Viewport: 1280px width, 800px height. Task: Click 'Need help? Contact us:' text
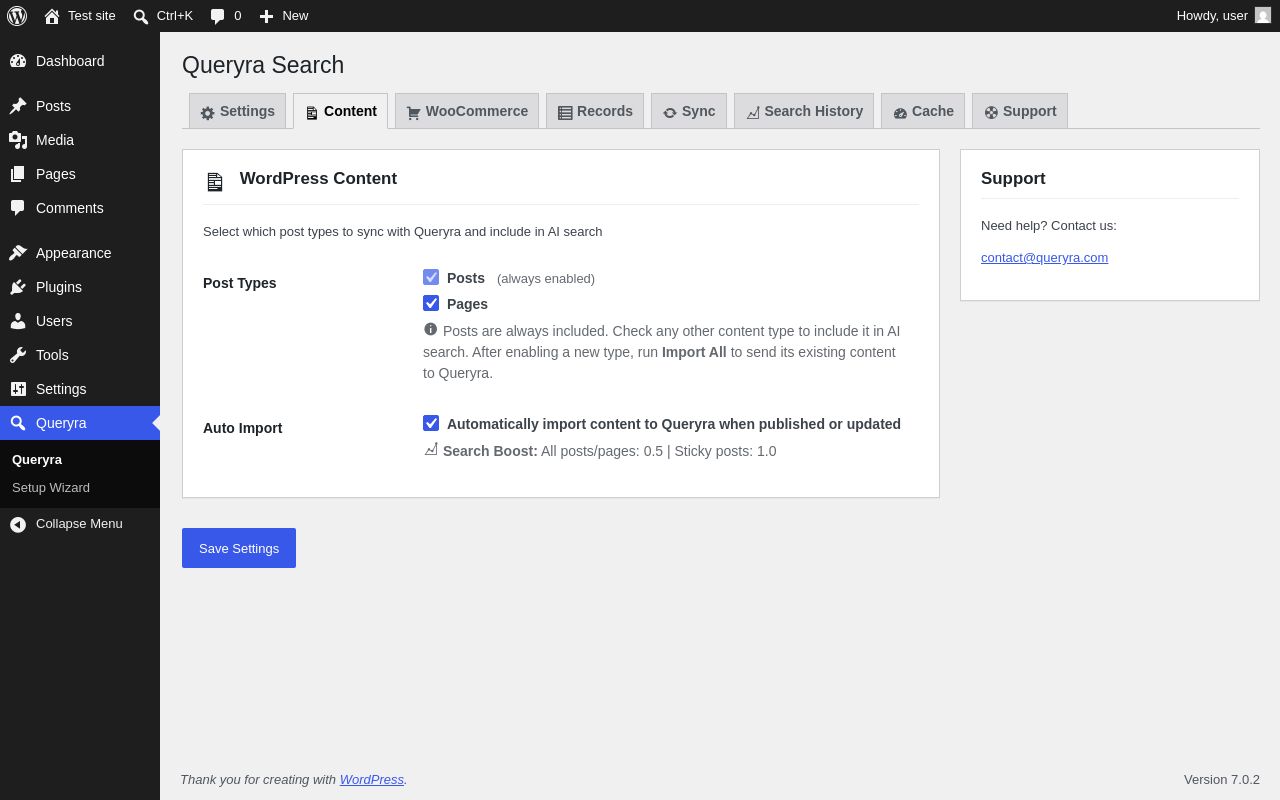(x=1049, y=226)
